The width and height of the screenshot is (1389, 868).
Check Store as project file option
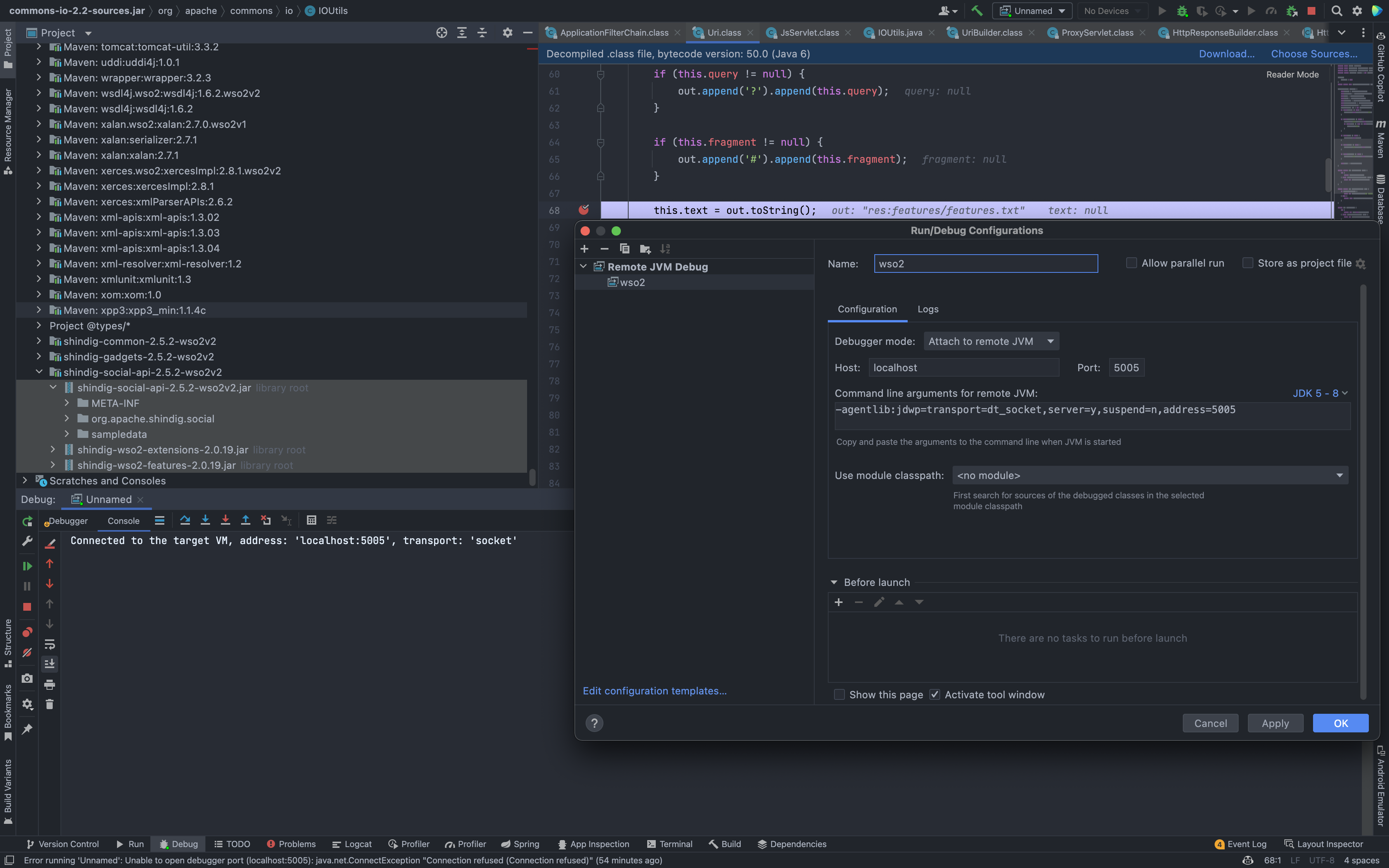1248,263
